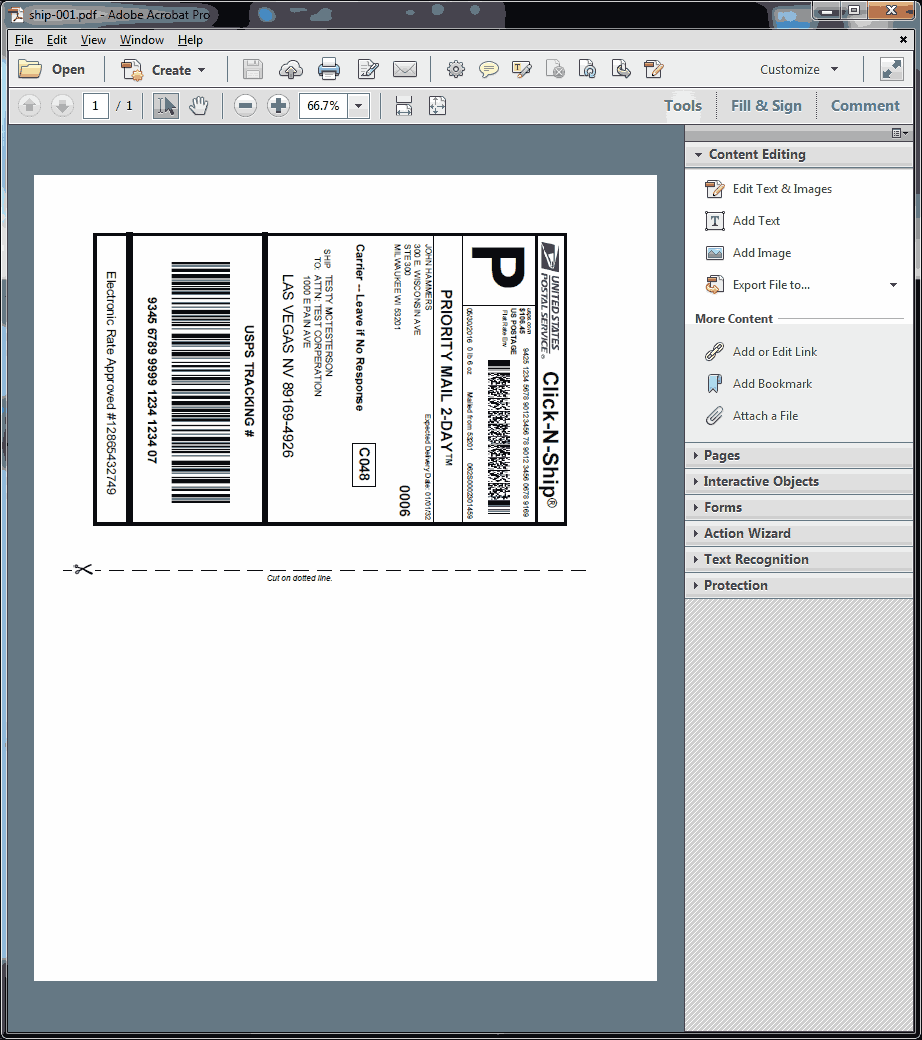Screen dimensions: 922x1040
Task: Go to next page arrow
Action: click(x=62, y=105)
